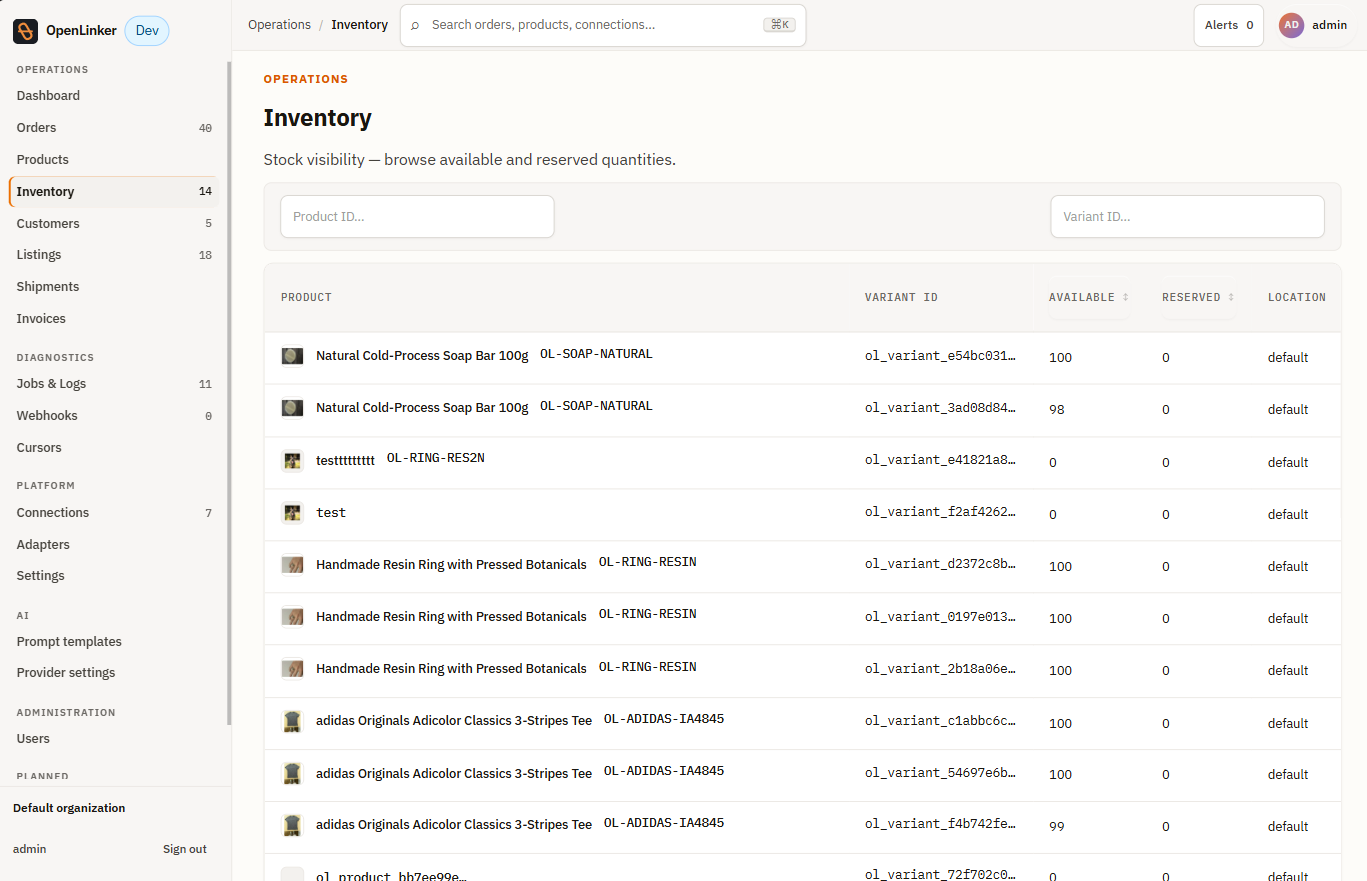Click the available value 99
Viewport: 1367px width, 881px height.
tap(1057, 827)
